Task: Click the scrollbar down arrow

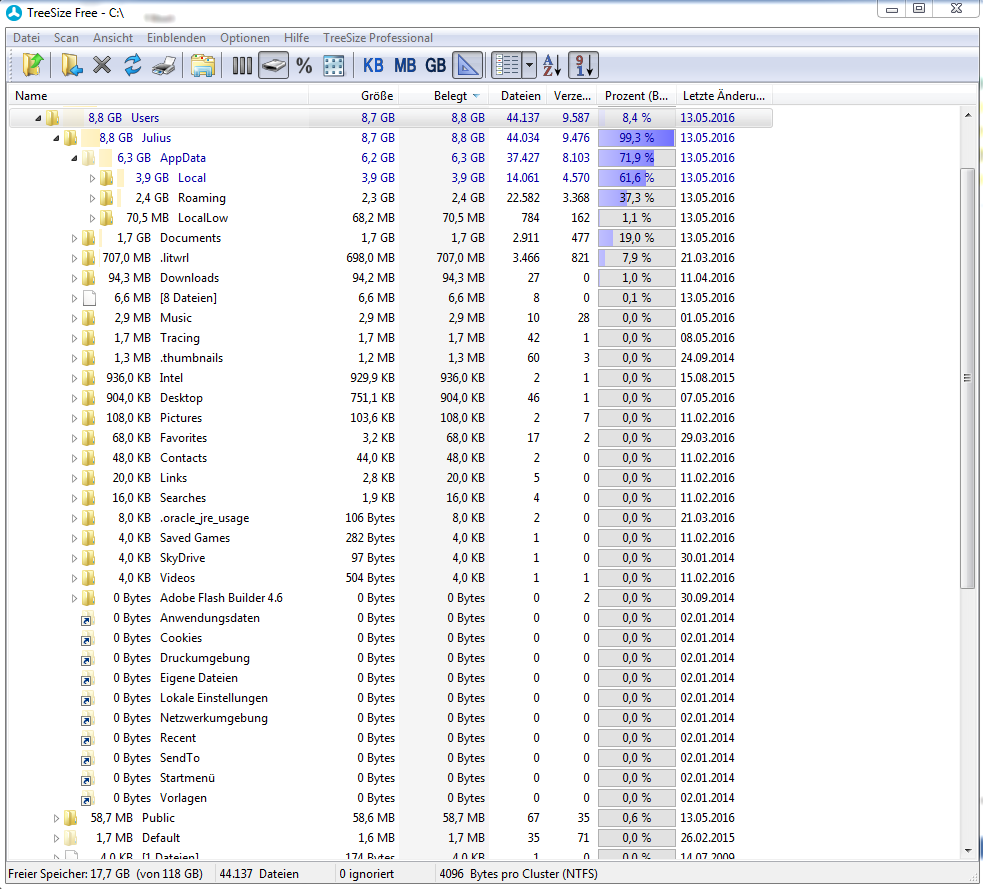Action: (x=967, y=851)
